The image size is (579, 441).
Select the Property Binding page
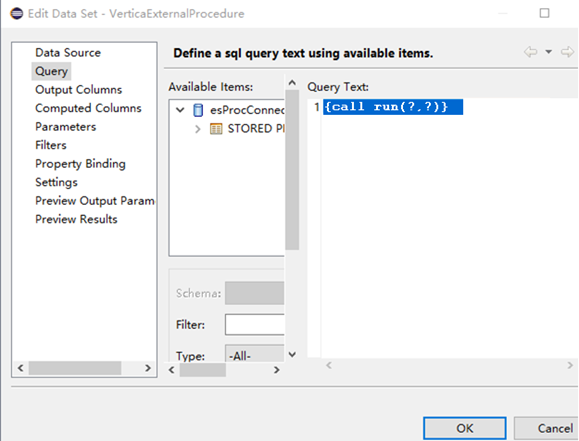(80, 164)
